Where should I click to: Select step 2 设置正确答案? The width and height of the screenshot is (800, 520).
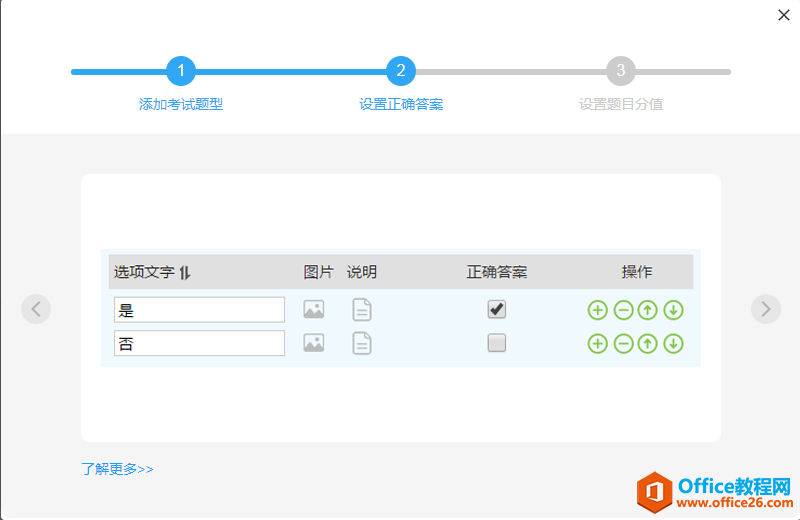pyautogui.click(x=400, y=71)
